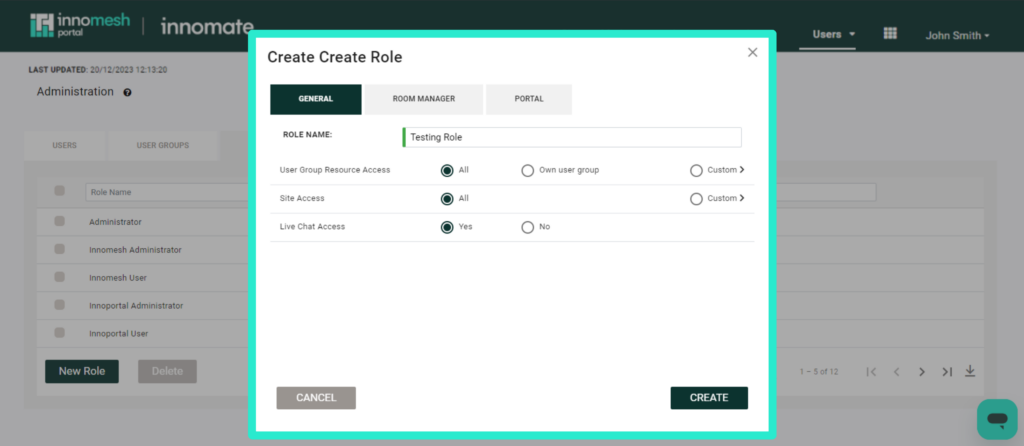The width and height of the screenshot is (1024, 446).
Task: Choose Custom for User Group Resource Access
Action: (x=696, y=170)
